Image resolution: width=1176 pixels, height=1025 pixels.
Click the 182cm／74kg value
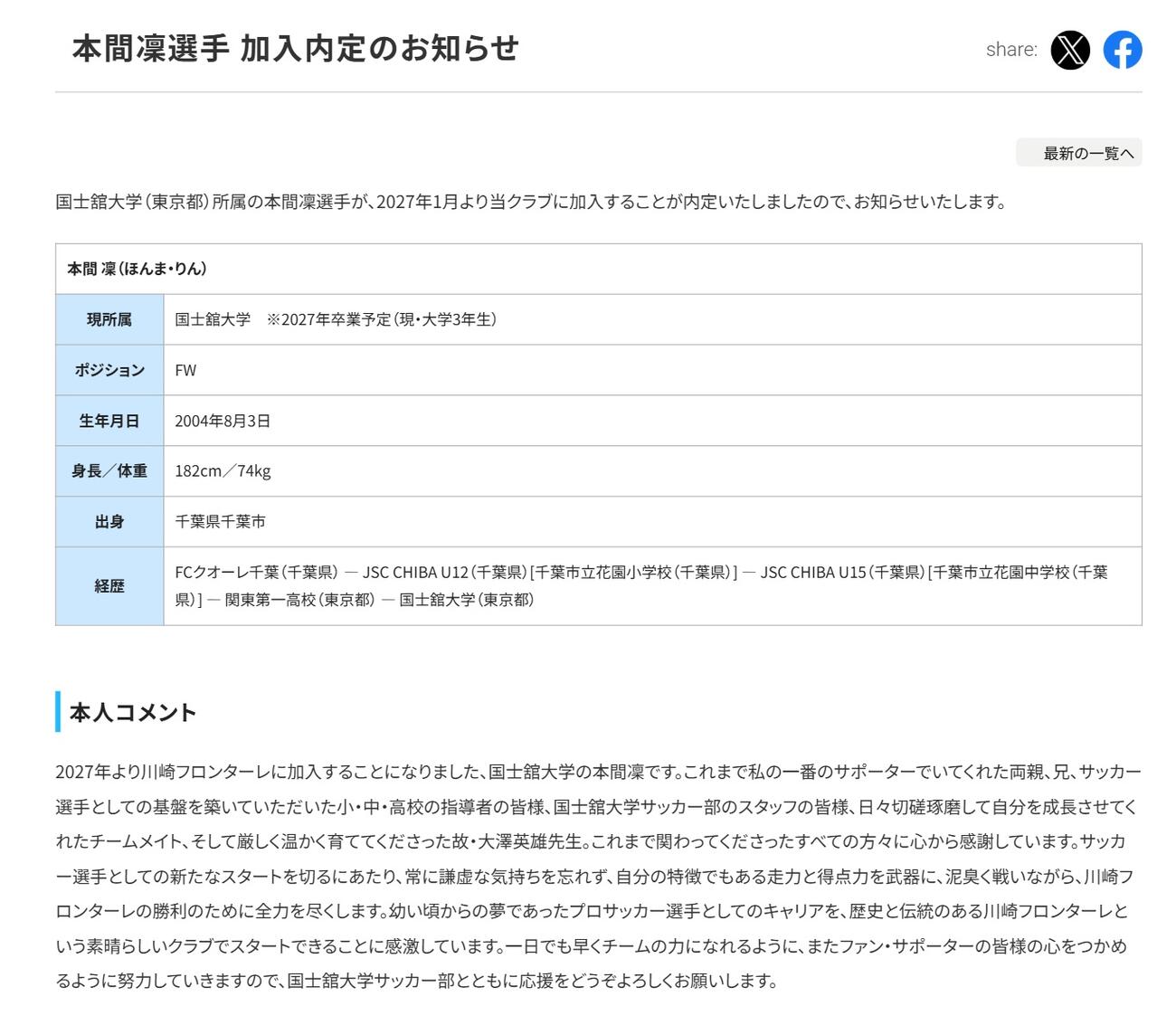[223, 471]
